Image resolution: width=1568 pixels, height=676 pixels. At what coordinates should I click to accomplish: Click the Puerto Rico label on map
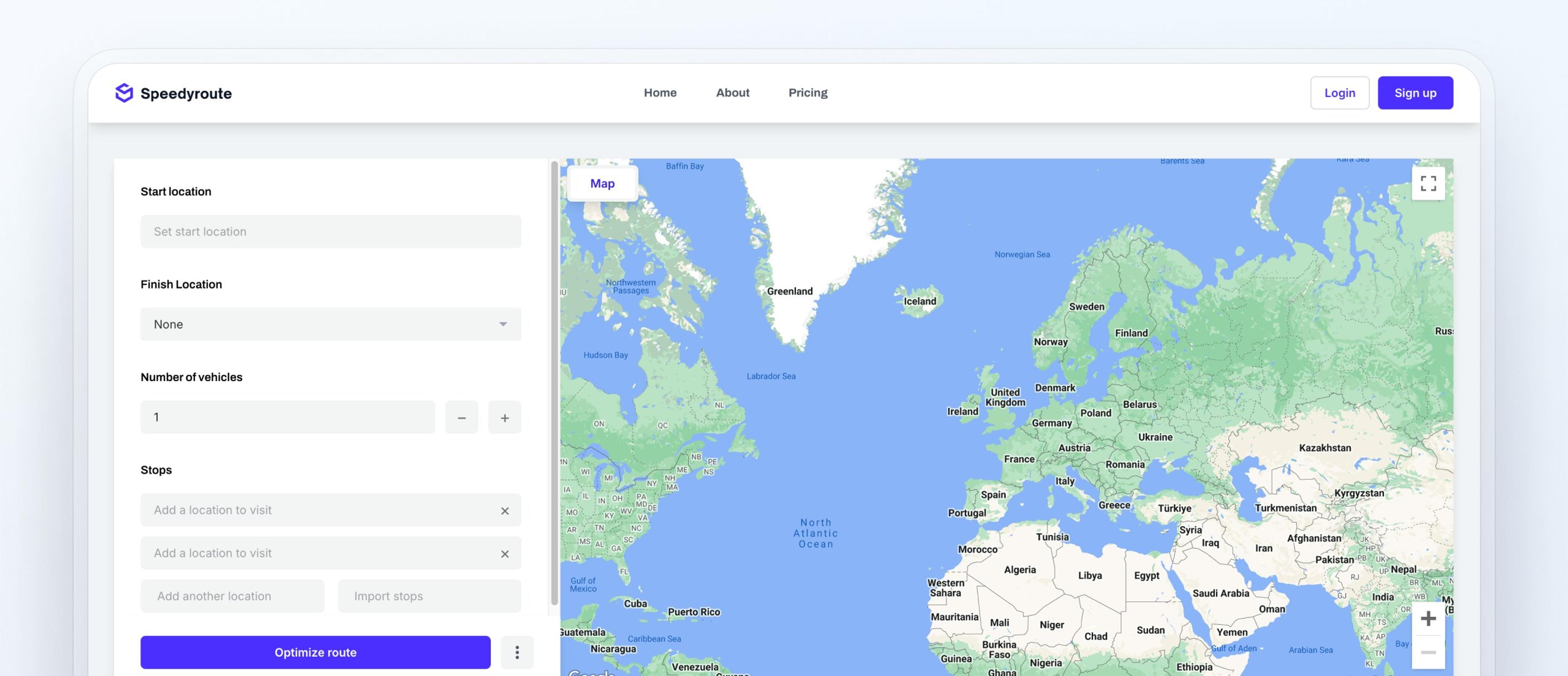tap(693, 612)
